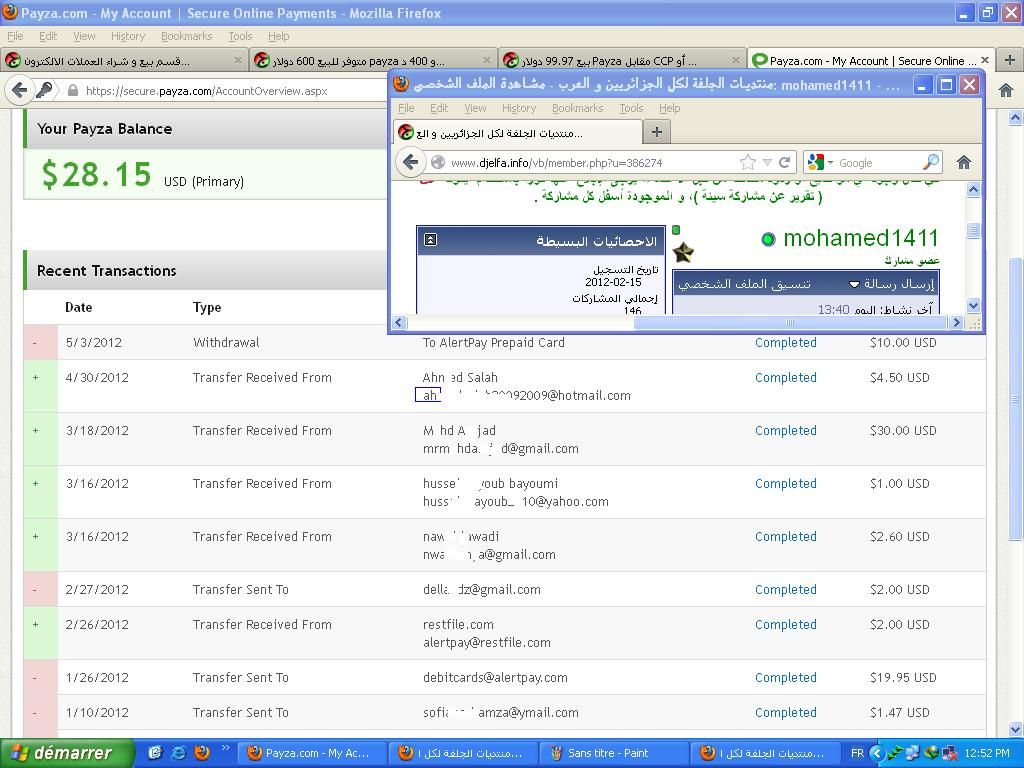Go back in the djelfa.info window

pos(410,162)
